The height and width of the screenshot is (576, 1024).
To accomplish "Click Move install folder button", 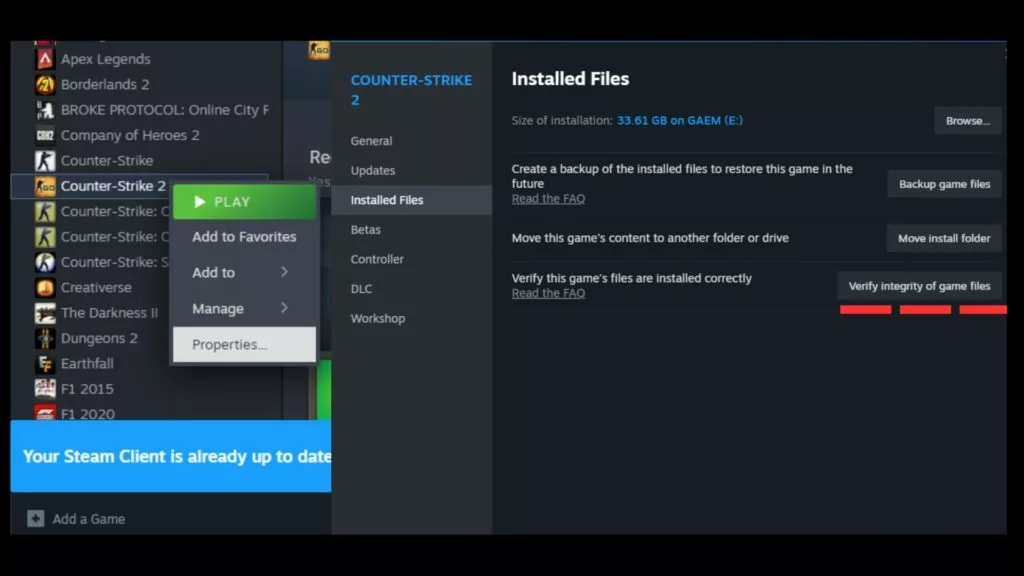I will point(944,238).
